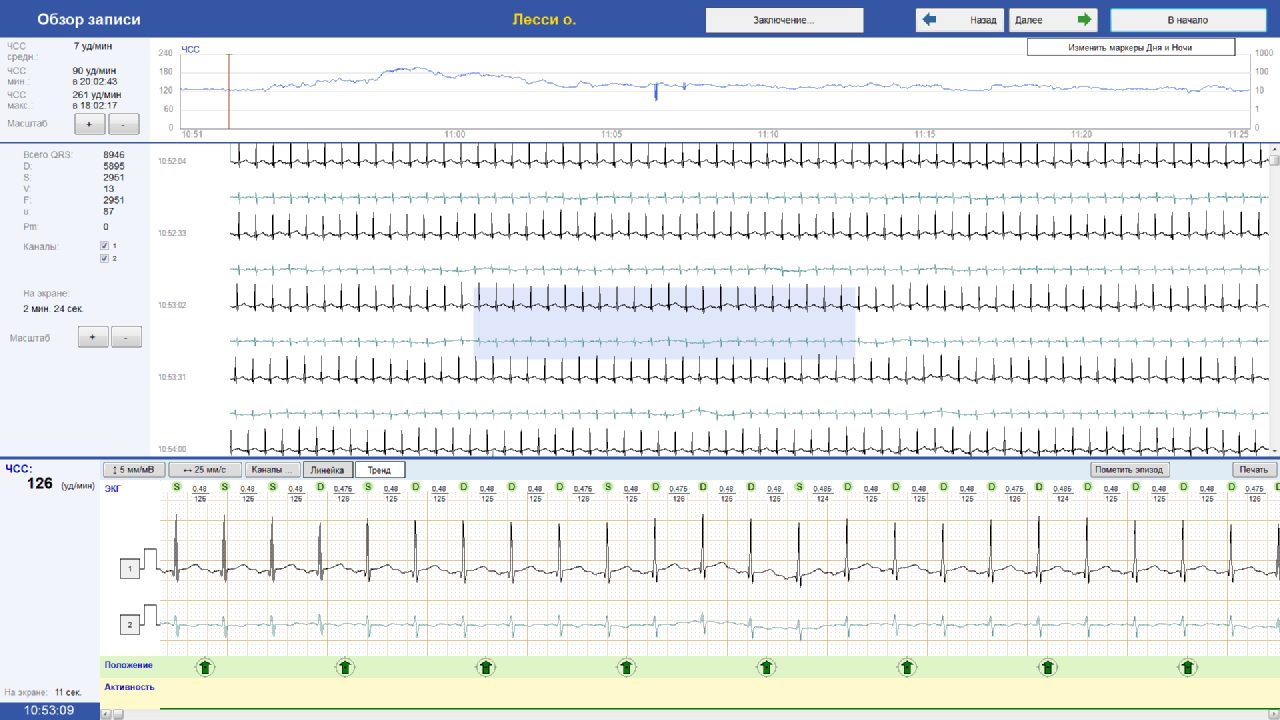Image resolution: width=1280 pixels, height=720 pixels.
Task: Click the В начало button
Action: pos(1188,20)
